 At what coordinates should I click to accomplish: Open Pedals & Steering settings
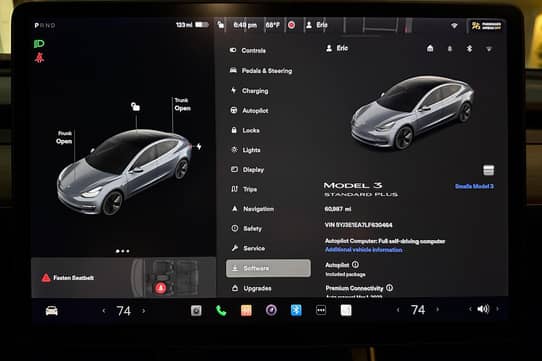point(261,71)
